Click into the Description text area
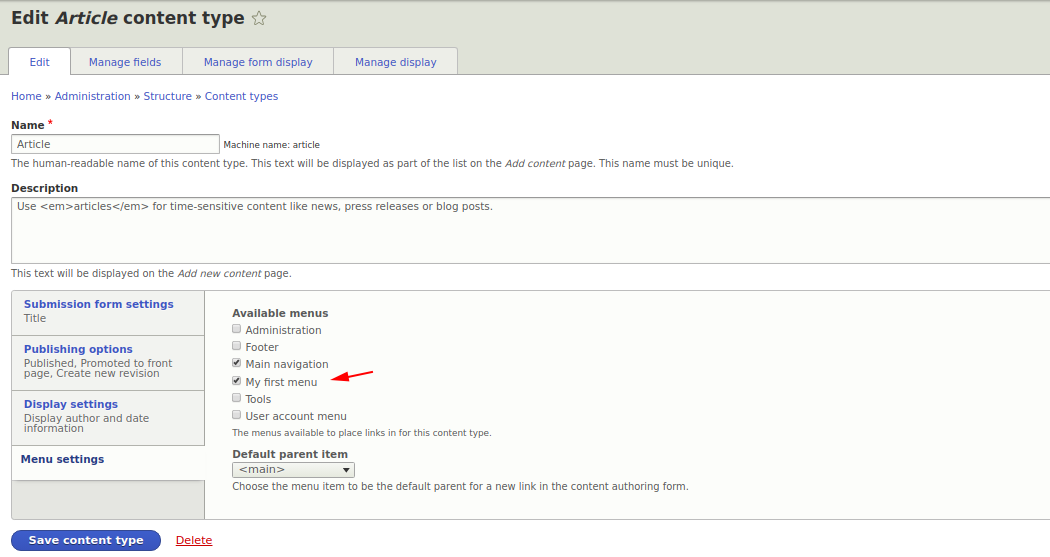This screenshot has height=557, width=1050. [x=530, y=230]
